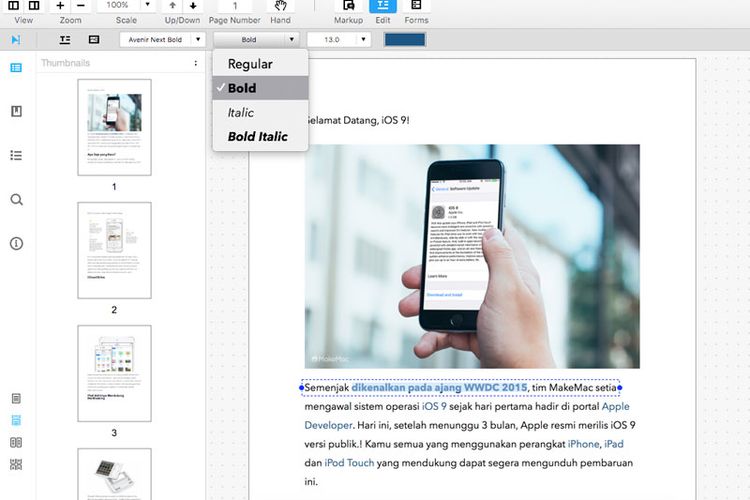
Task: Click the Page Number field
Action: (235, 5)
